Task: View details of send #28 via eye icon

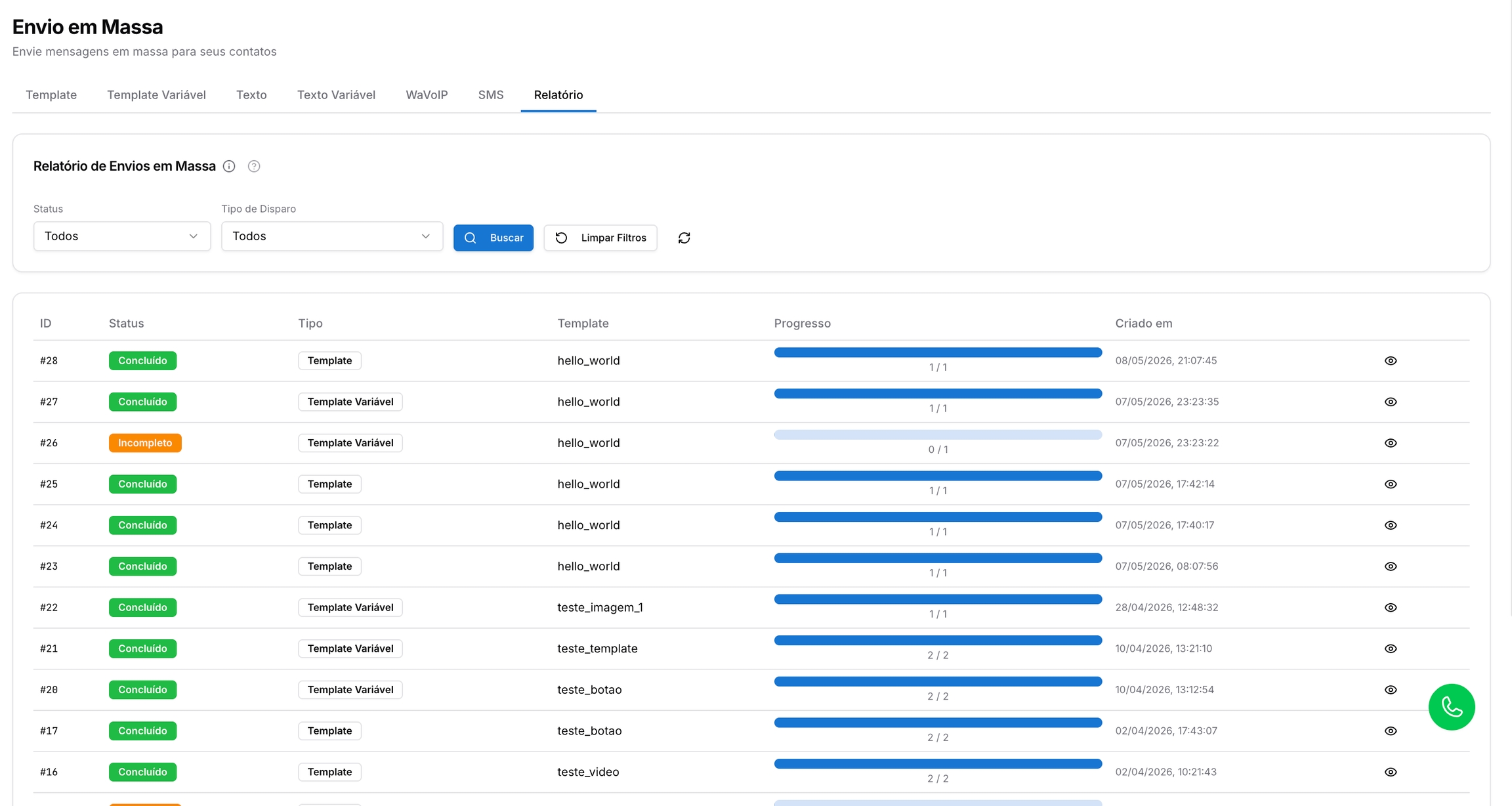Action: [x=1391, y=360]
